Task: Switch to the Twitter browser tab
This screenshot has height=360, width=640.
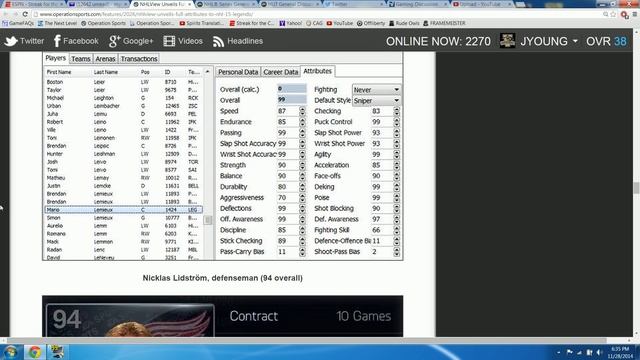Action: pyautogui.click(x=354, y=4)
